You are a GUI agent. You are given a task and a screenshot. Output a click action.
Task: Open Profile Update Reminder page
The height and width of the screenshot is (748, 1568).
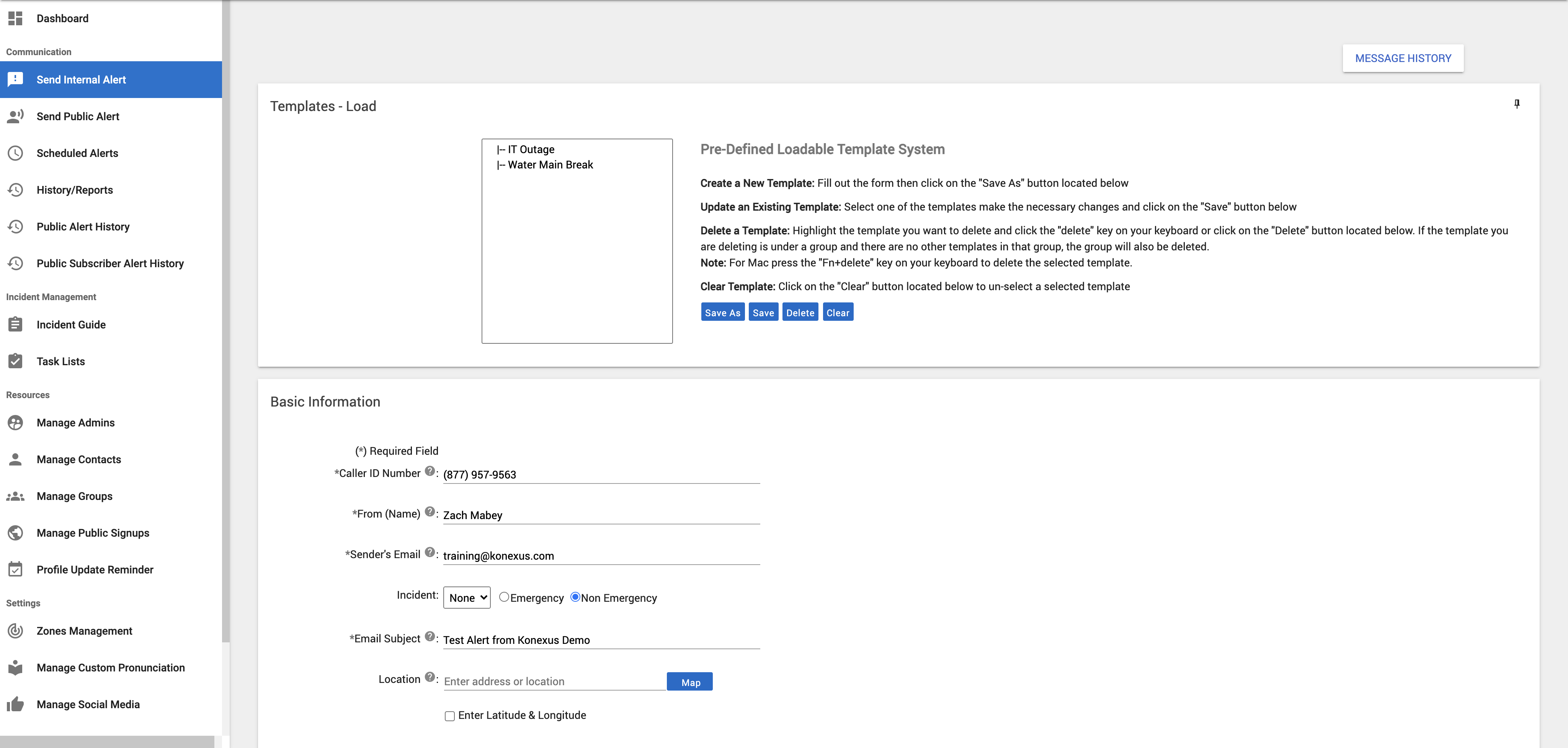pyautogui.click(x=111, y=569)
